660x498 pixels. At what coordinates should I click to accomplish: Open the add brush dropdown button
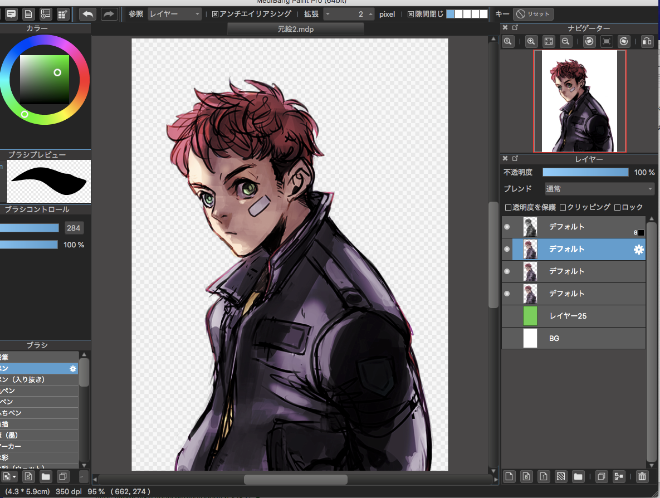(9, 477)
